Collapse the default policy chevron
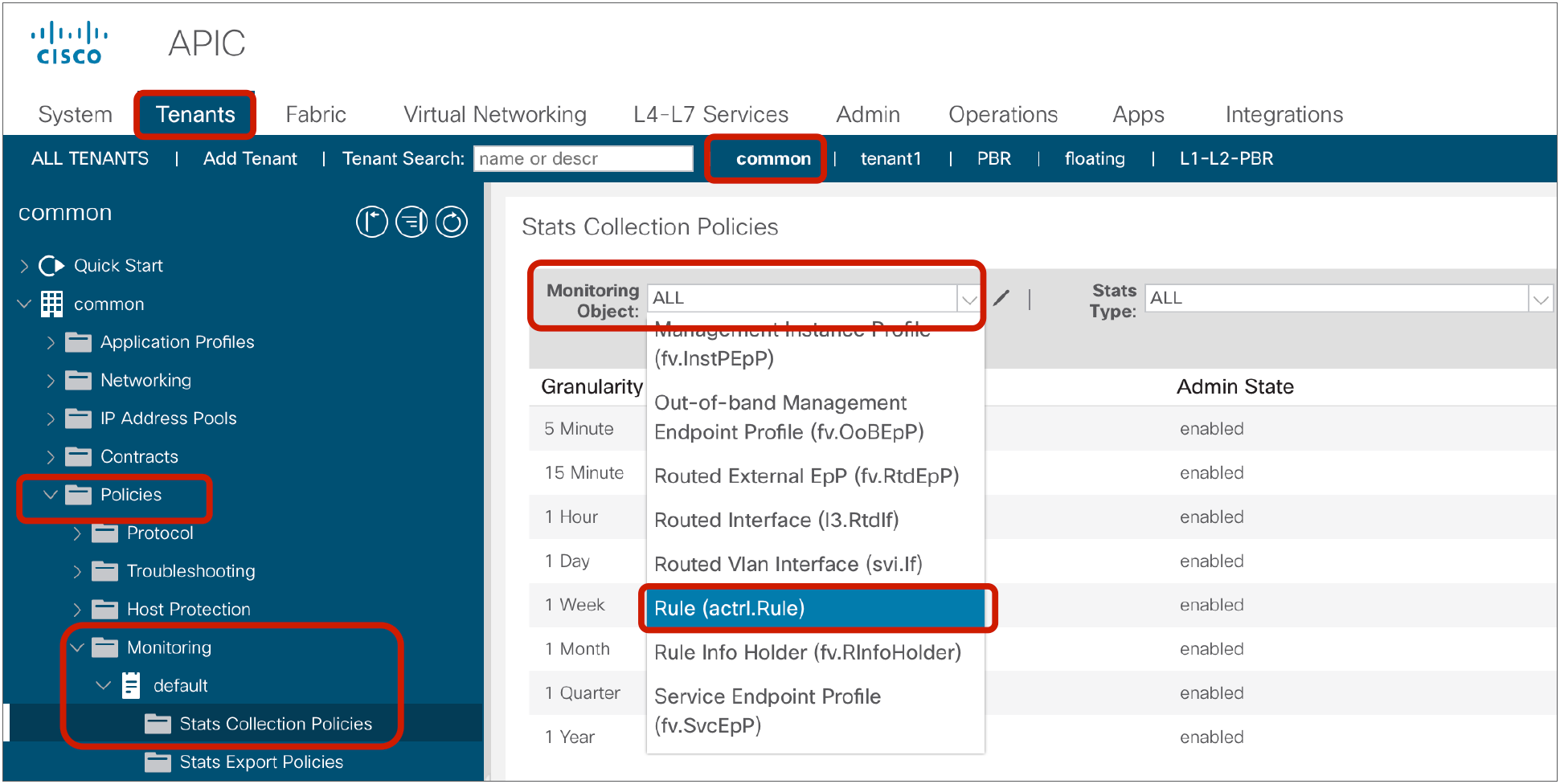 pyautogui.click(x=104, y=686)
